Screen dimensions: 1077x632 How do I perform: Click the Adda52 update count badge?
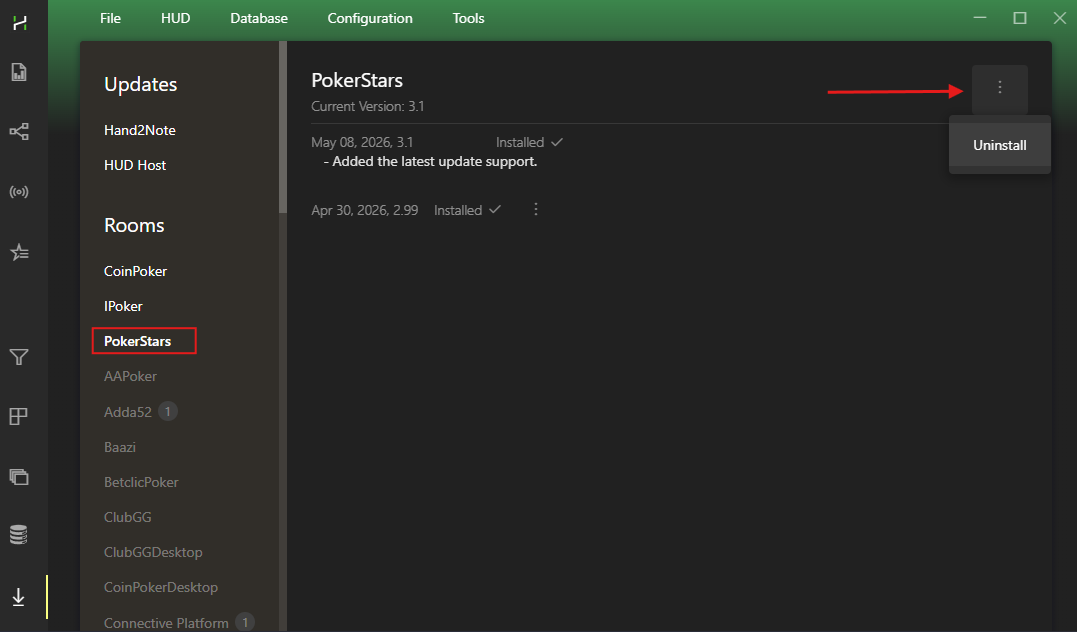tap(168, 411)
